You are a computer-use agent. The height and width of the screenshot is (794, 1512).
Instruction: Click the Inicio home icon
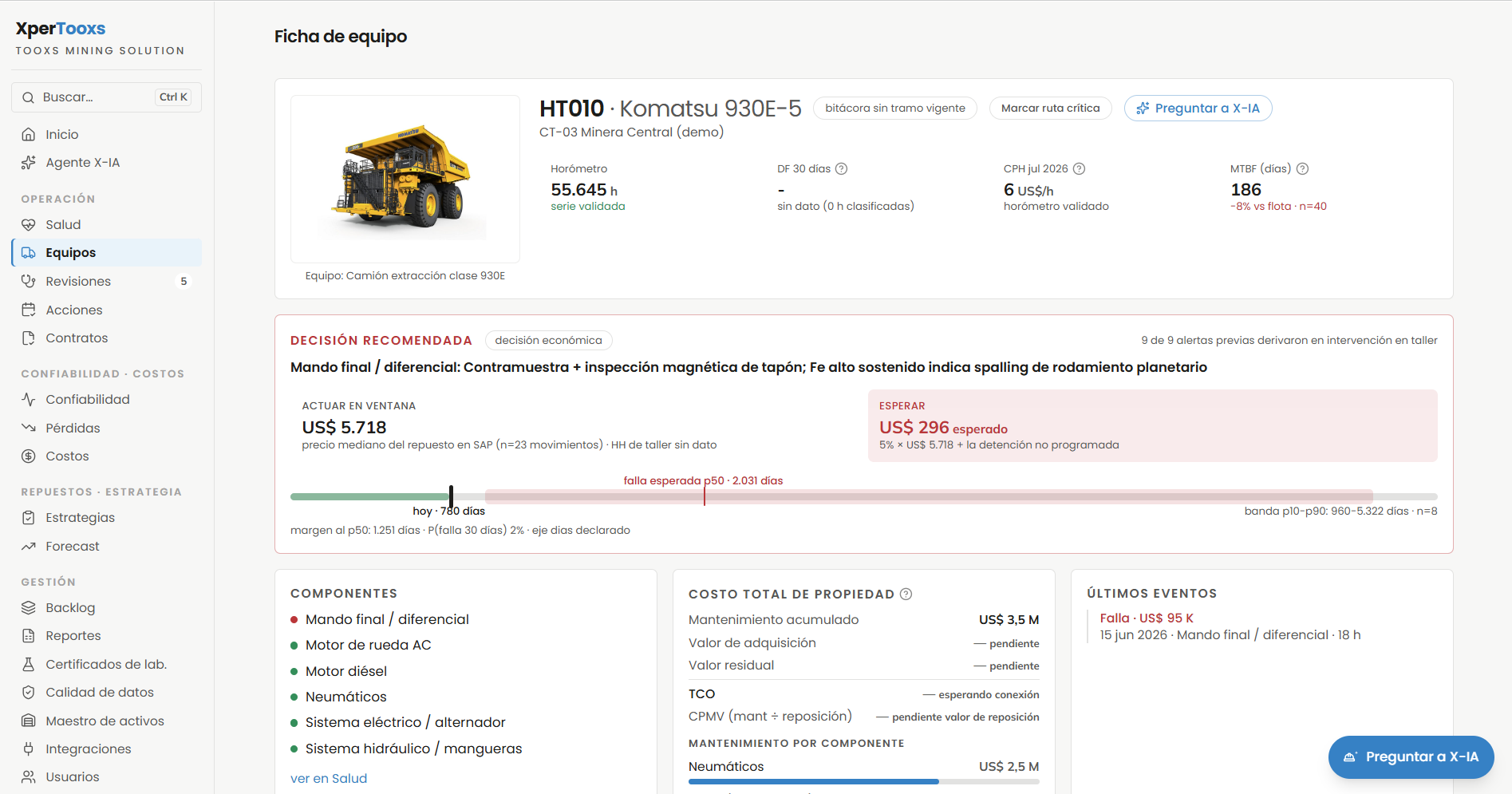pos(29,134)
